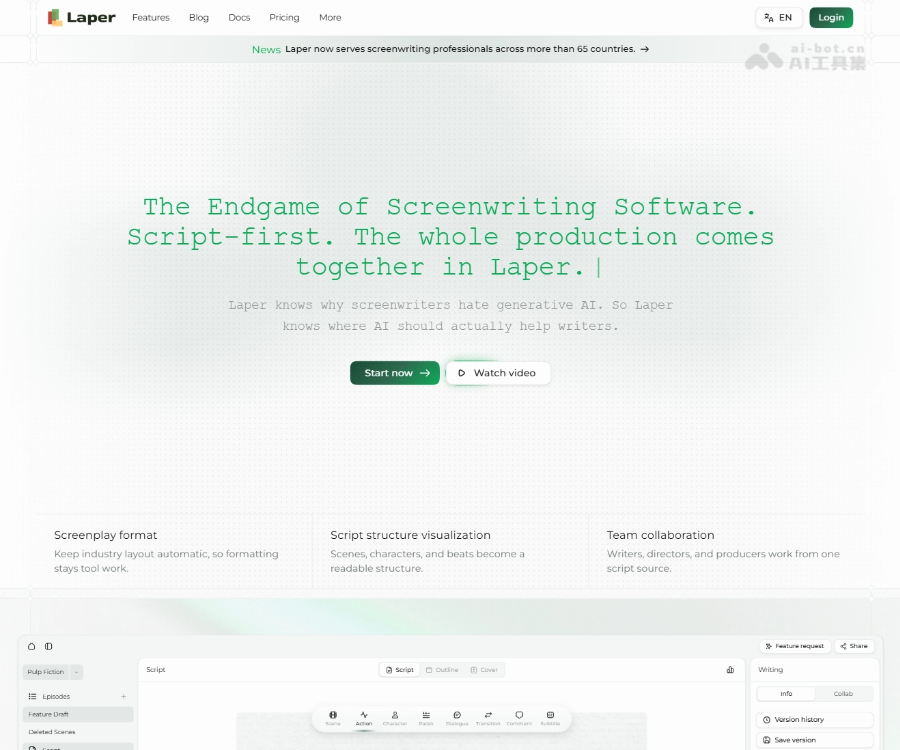Click Save version

click(x=815, y=740)
